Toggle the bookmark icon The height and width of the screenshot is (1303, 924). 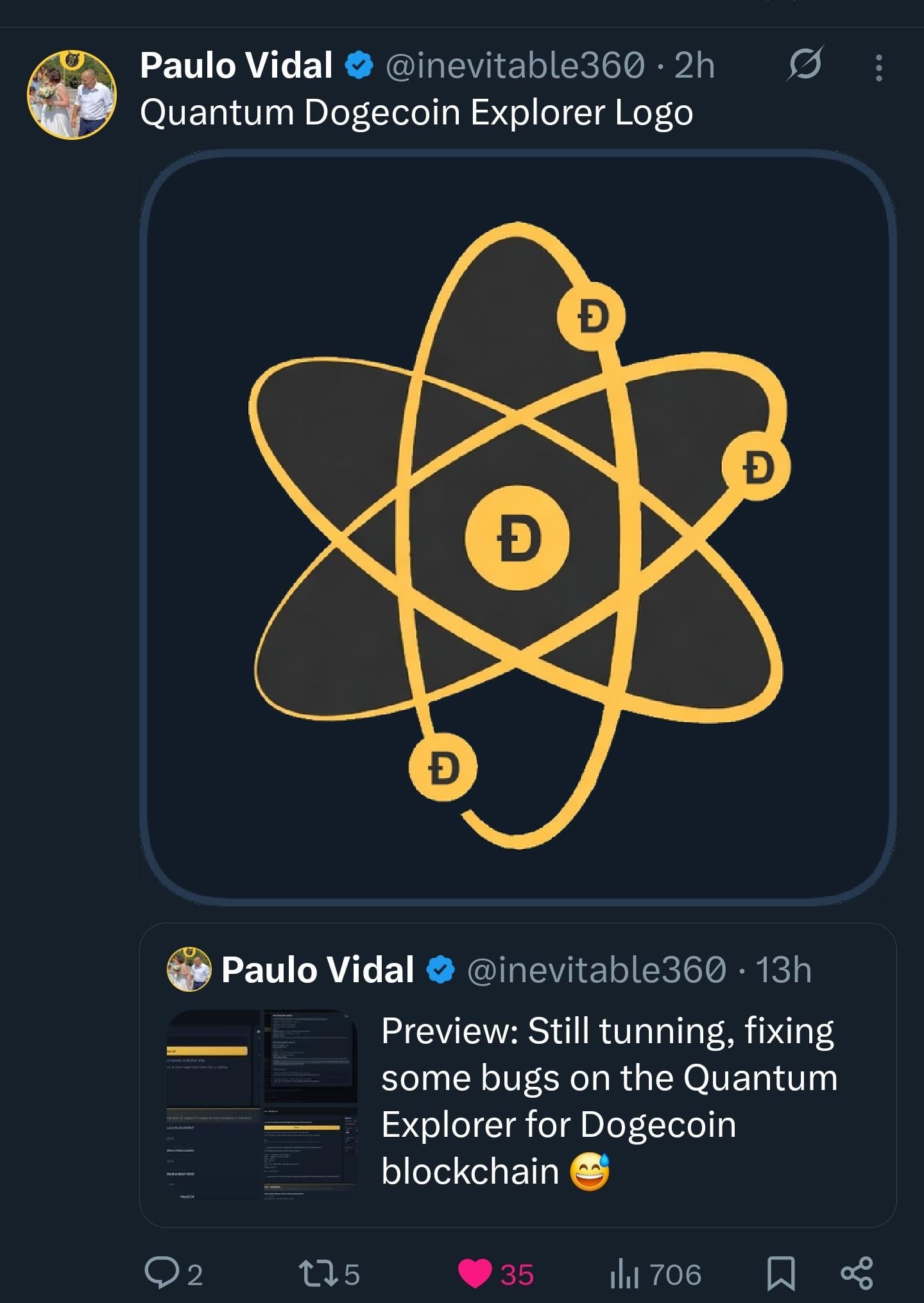[781, 1273]
